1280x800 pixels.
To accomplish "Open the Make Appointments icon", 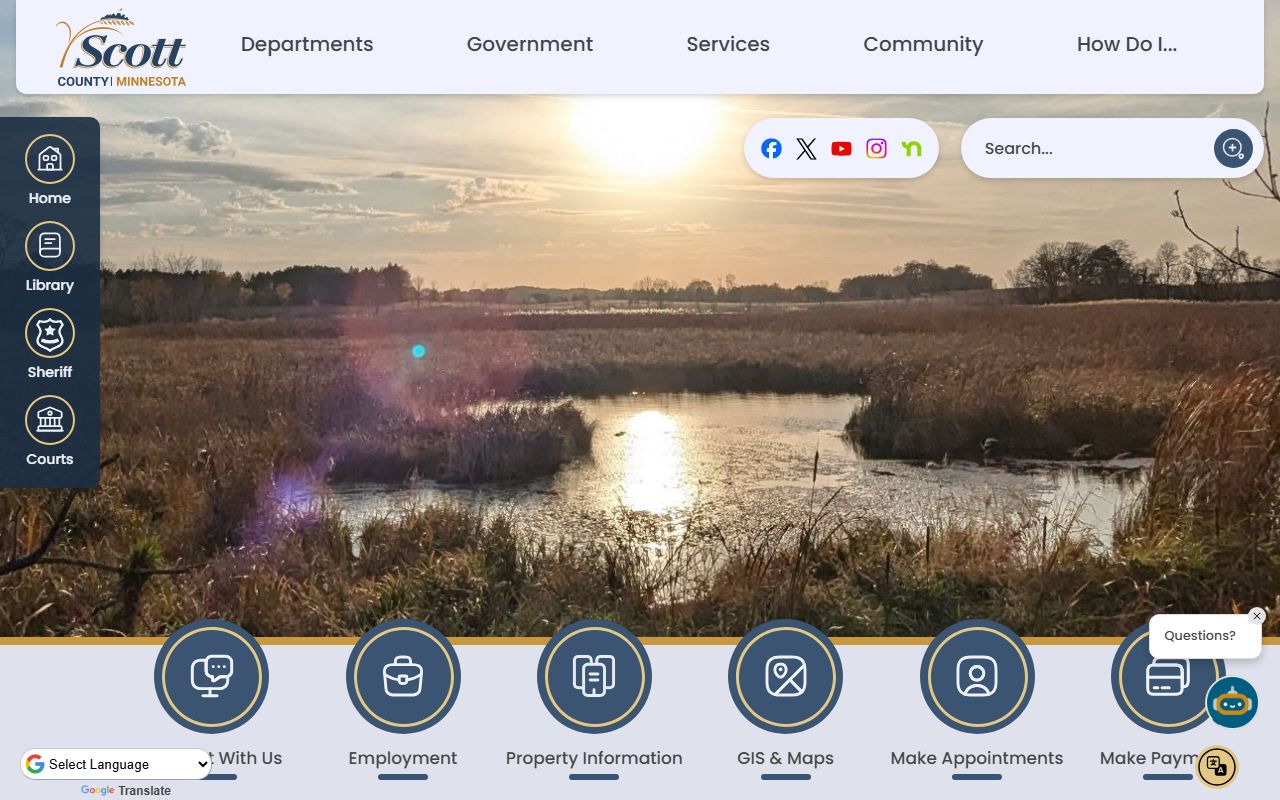I will tap(977, 677).
